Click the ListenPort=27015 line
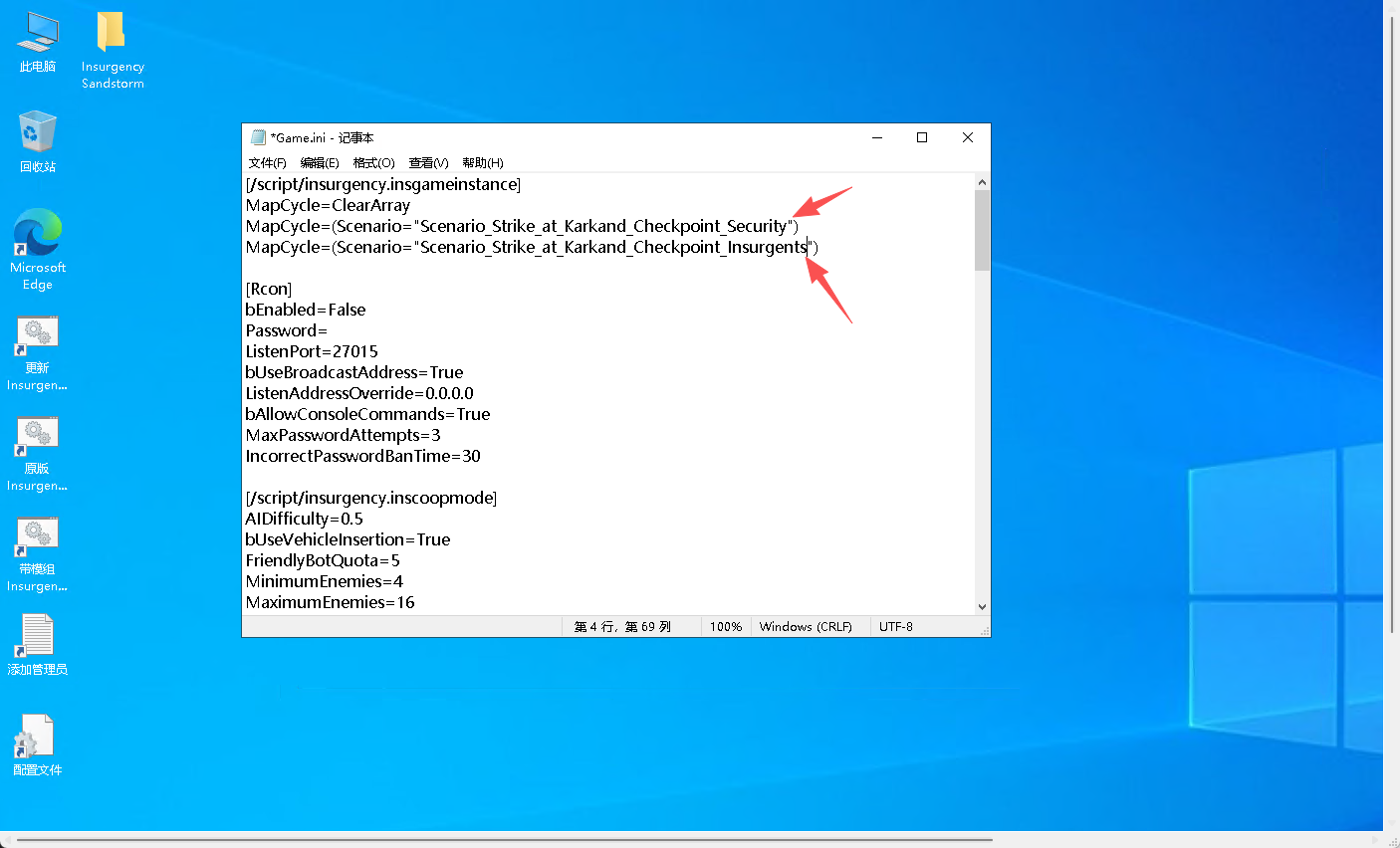Screen dimensions: 1400x848 click(312, 351)
